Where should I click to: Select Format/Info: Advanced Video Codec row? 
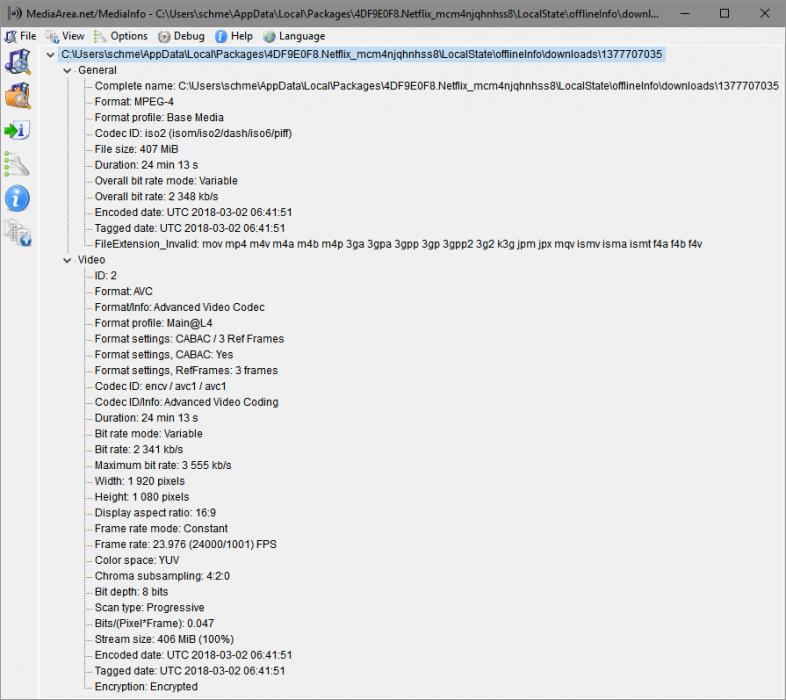point(179,307)
